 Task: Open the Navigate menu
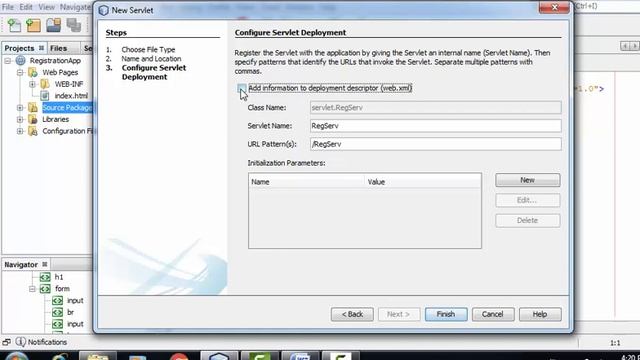click(76, 7)
